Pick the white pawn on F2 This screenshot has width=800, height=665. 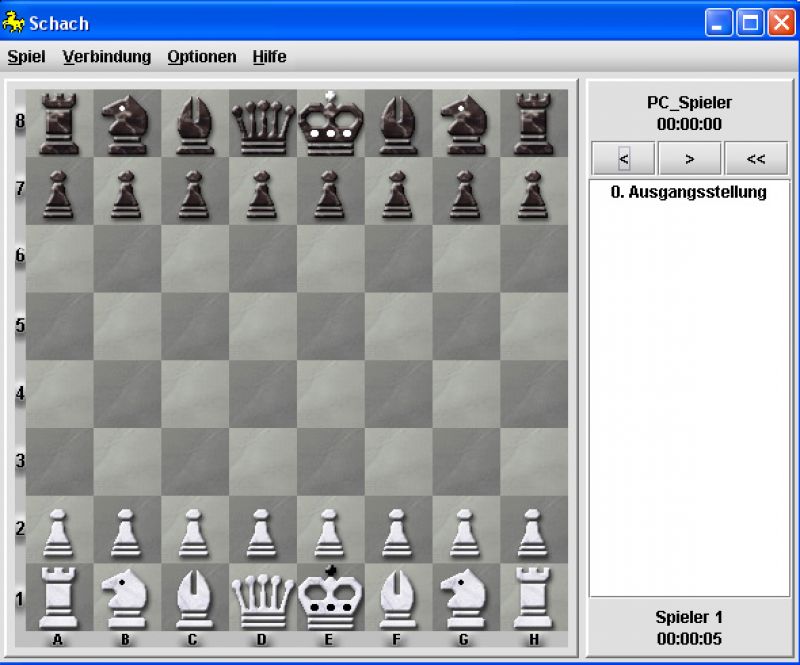[397, 533]
